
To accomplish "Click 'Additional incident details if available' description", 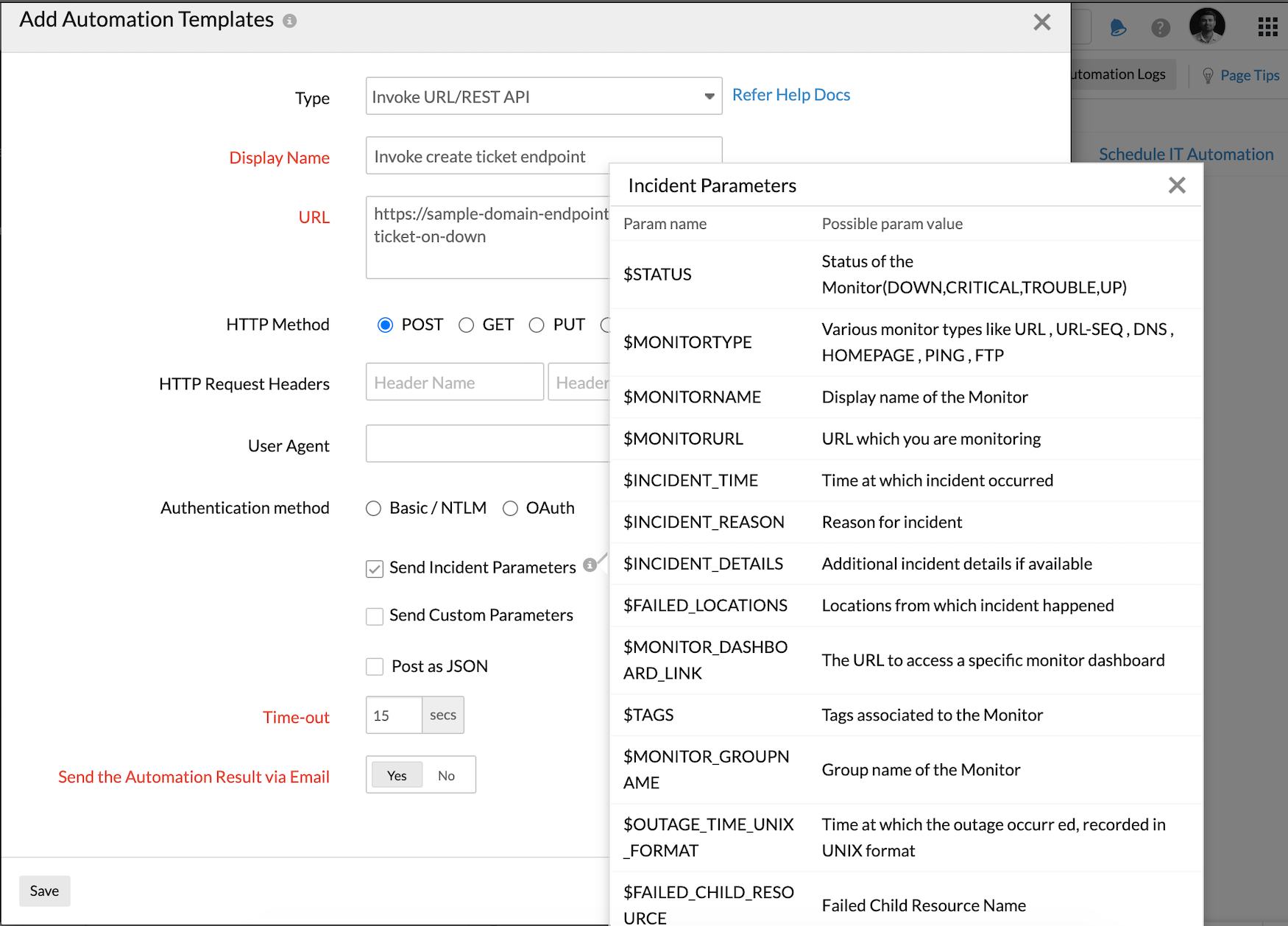I will tap(957, 564).
